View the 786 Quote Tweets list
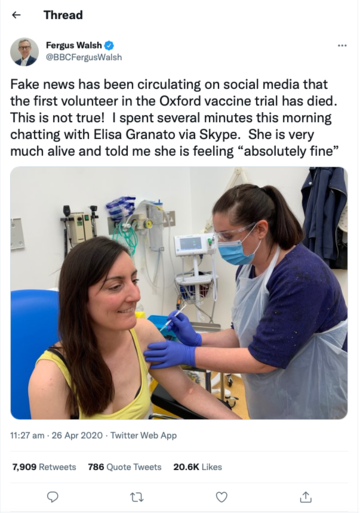This screenshot has height=513, width=360. [x=125, y=467]
